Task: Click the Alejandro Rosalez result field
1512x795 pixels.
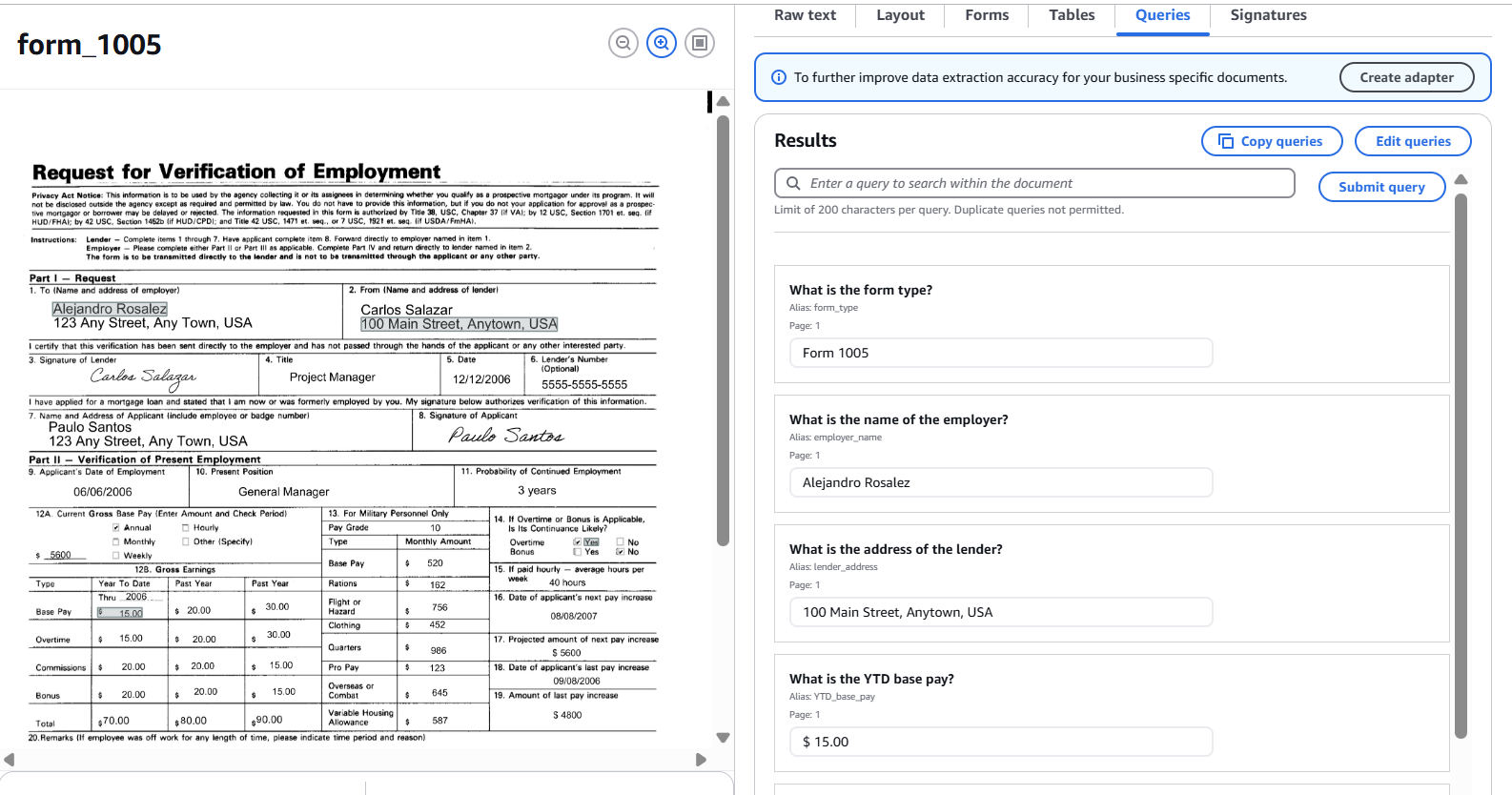Action: pyautogui.click(x=1001, y=482)
